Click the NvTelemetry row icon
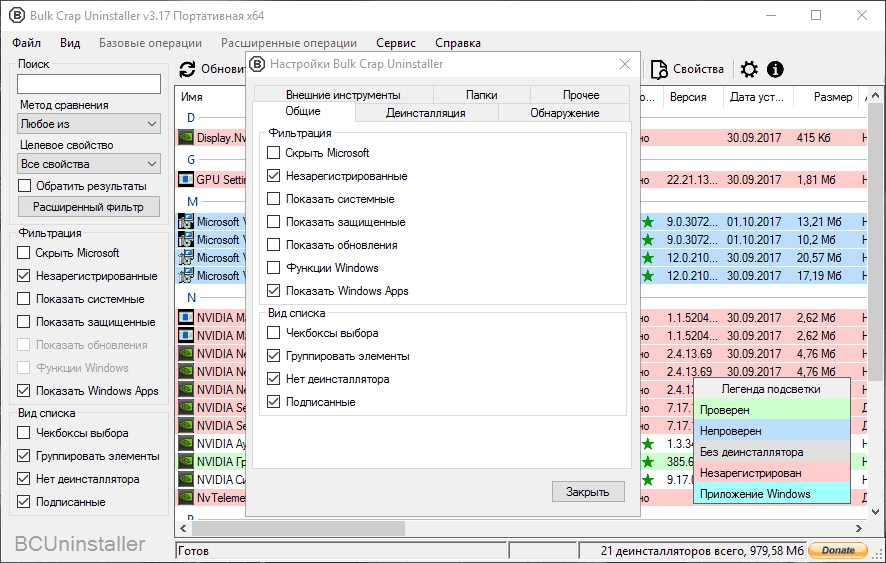 [x=185, y=497]
